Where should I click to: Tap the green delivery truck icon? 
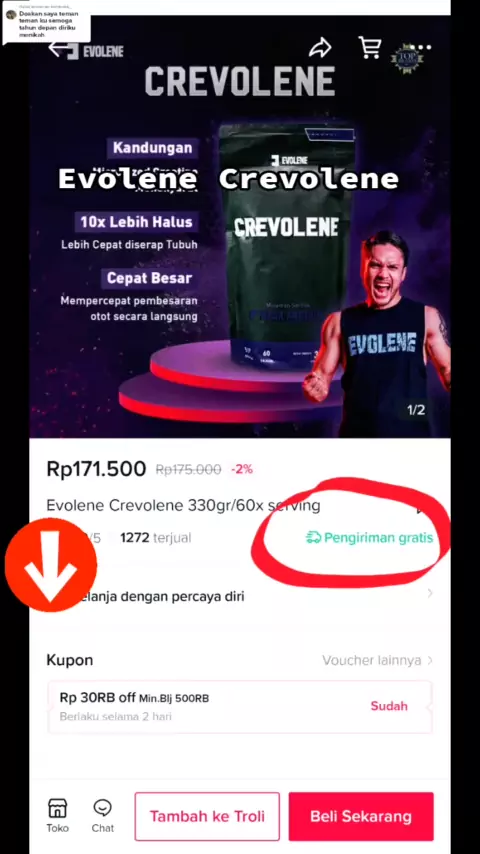coord(313,538)
